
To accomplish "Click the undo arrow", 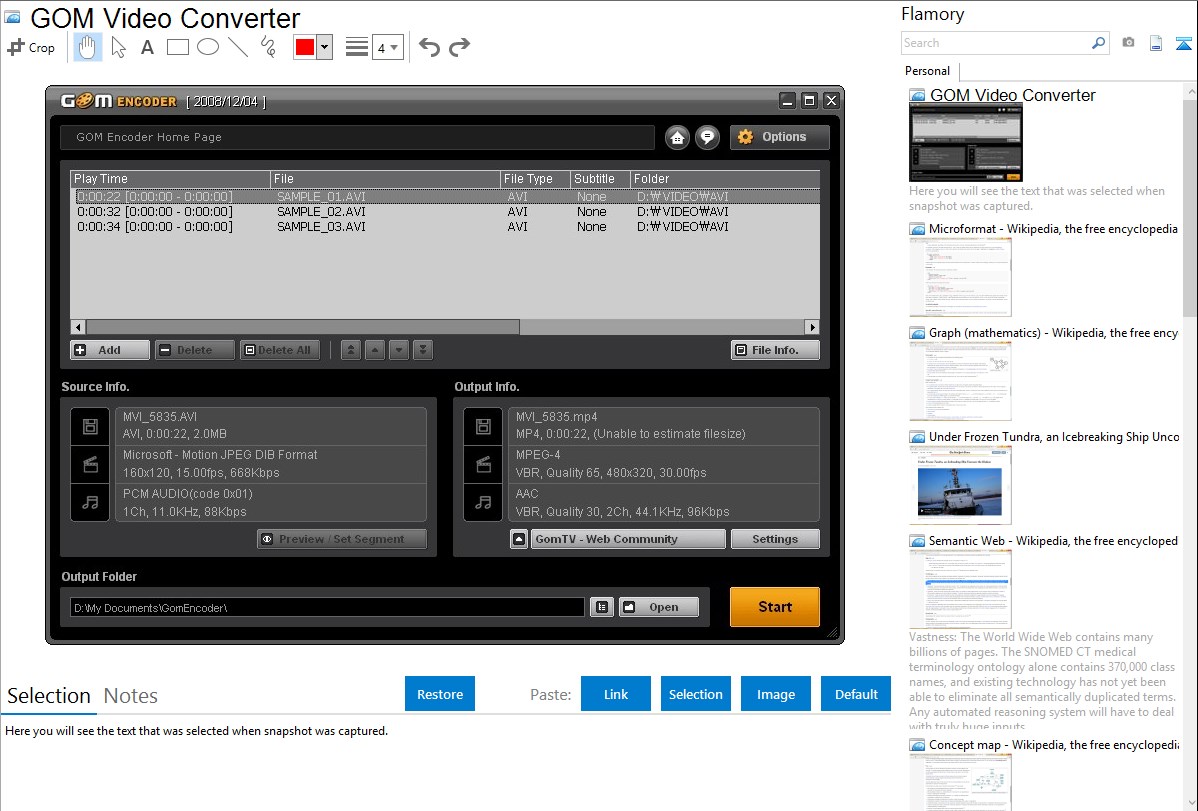I will [429, 47].
